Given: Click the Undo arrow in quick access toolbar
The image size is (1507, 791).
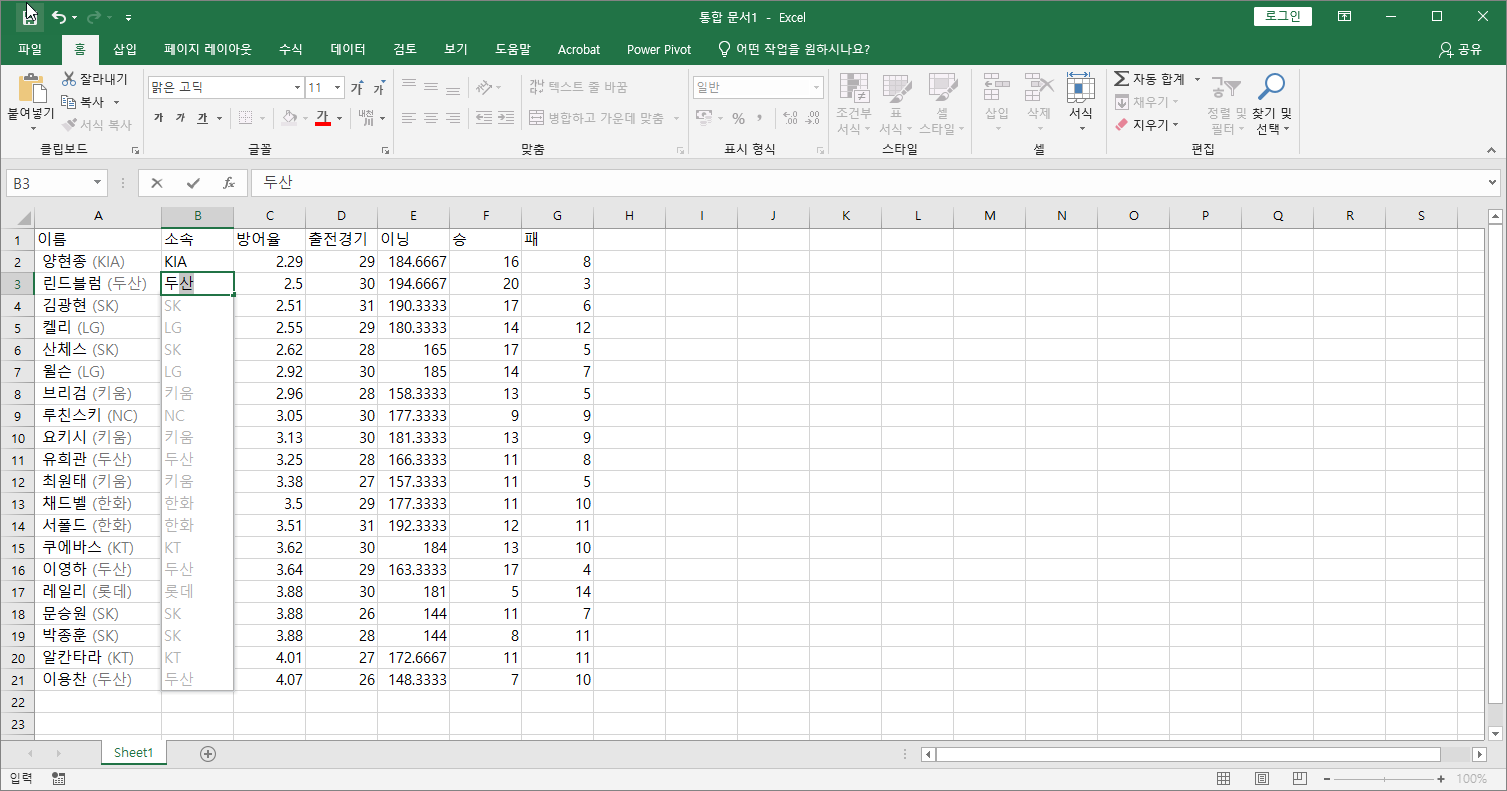Looking at the screenshot, I should (59, 17).
